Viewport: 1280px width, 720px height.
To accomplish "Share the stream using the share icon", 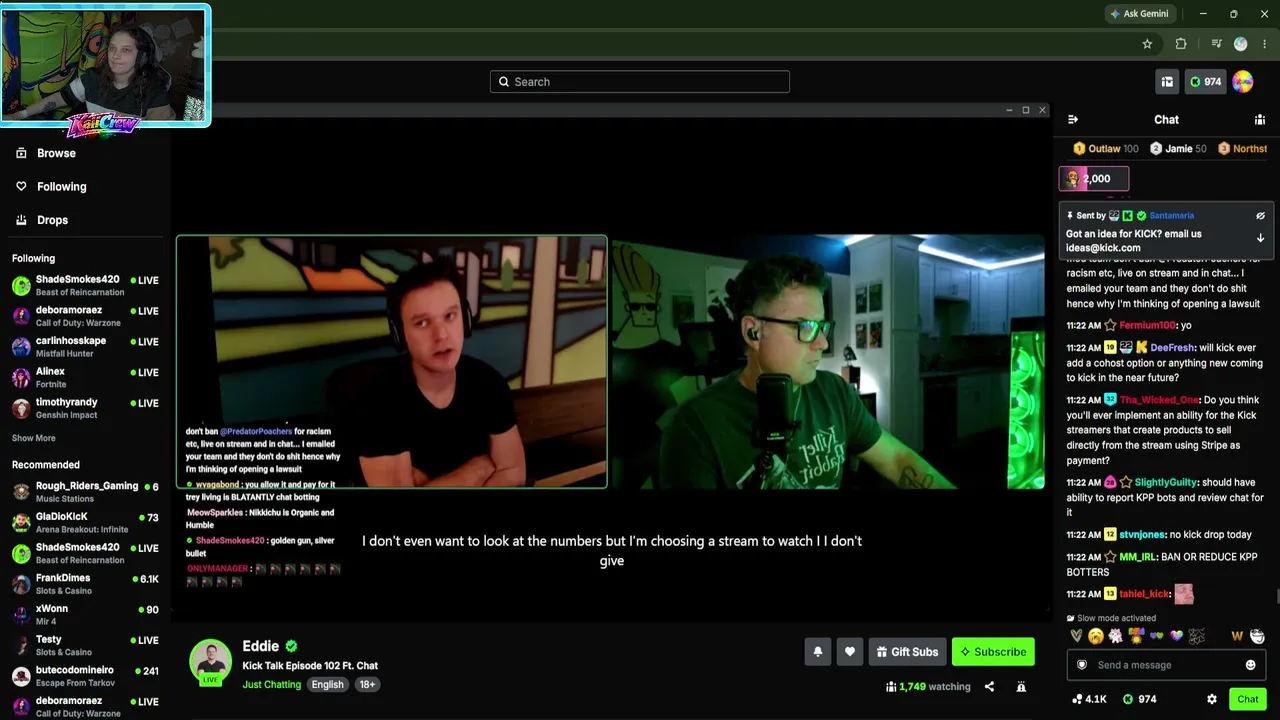I will pos(989,687).
